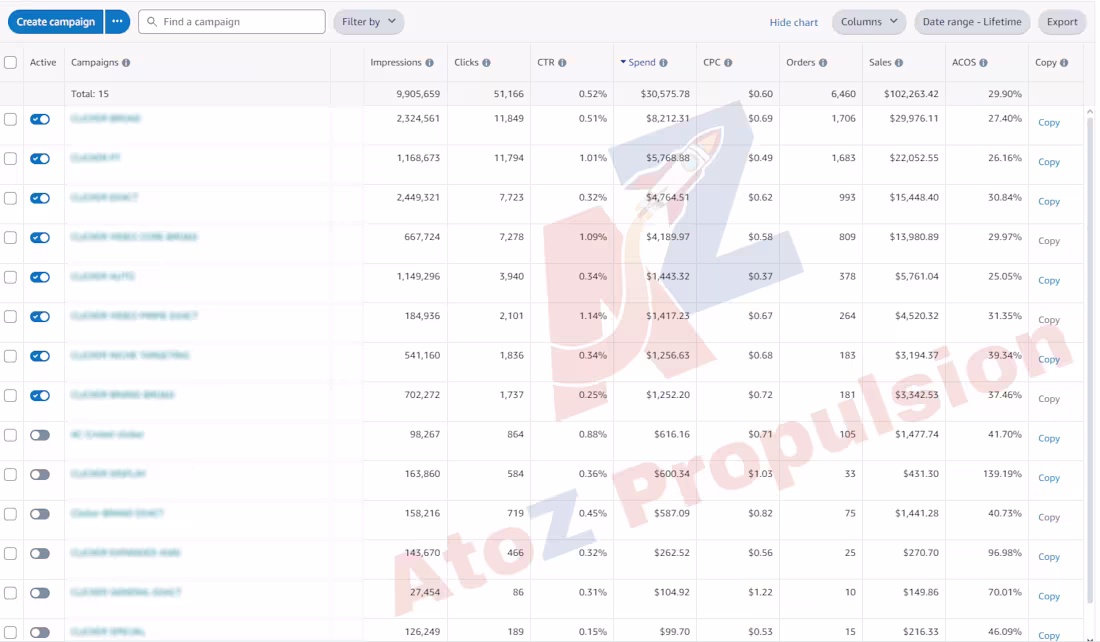Viewport: 1100px width, 642px height.
Task: Copy the campaign with 27.40% ACOS
Action: [1049, 122]
